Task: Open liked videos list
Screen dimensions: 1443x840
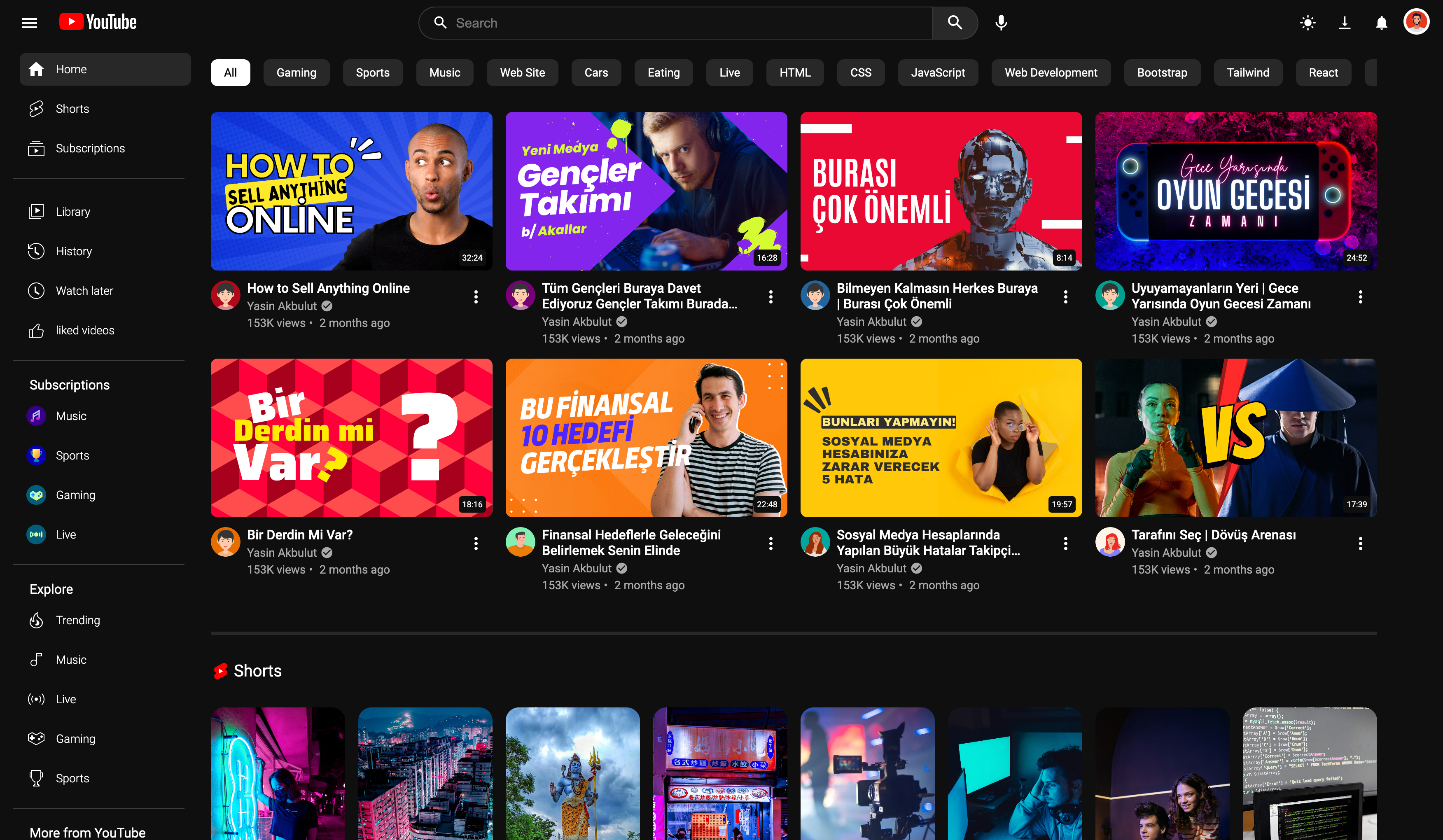Action: pos(105,330)
